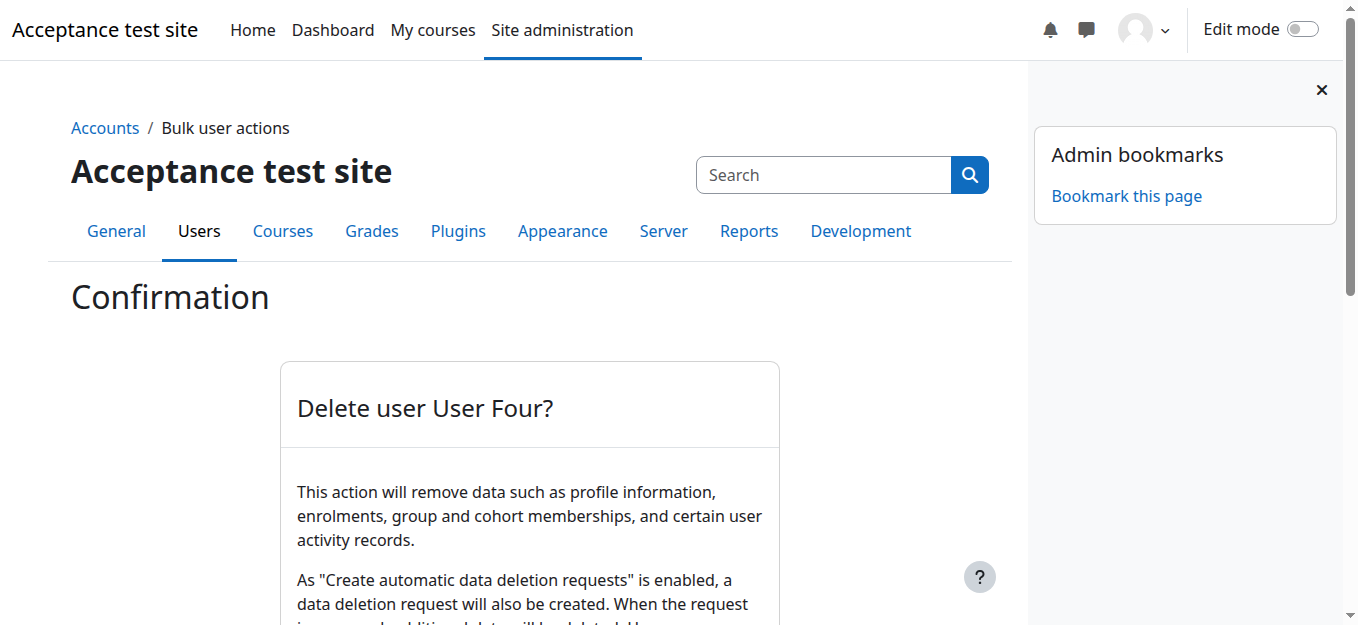The image size is (1358, 625).
Task: Open the Reports tab
Action: point(748,231)
